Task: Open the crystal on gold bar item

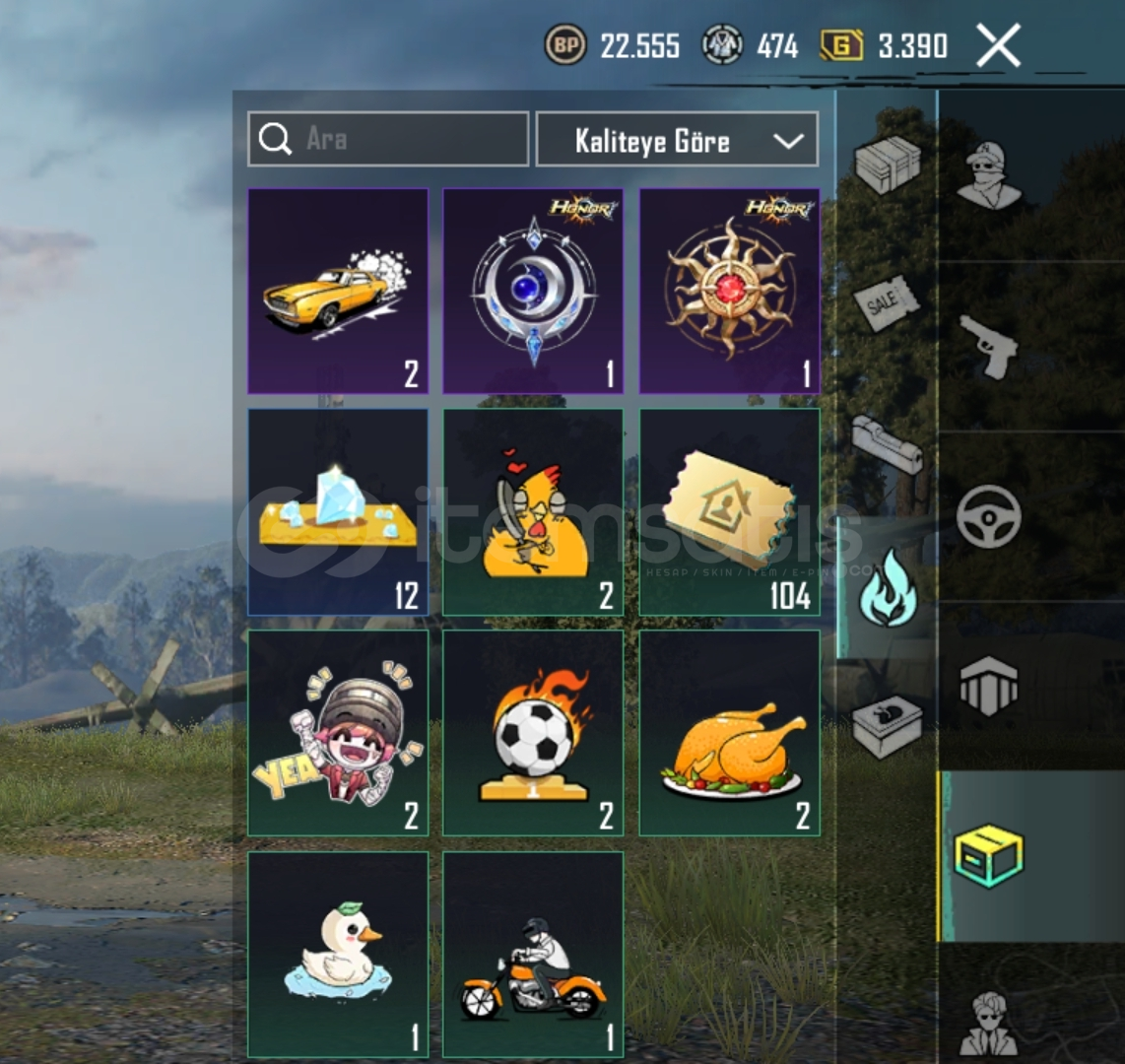Action: click(x=338, y=511)
